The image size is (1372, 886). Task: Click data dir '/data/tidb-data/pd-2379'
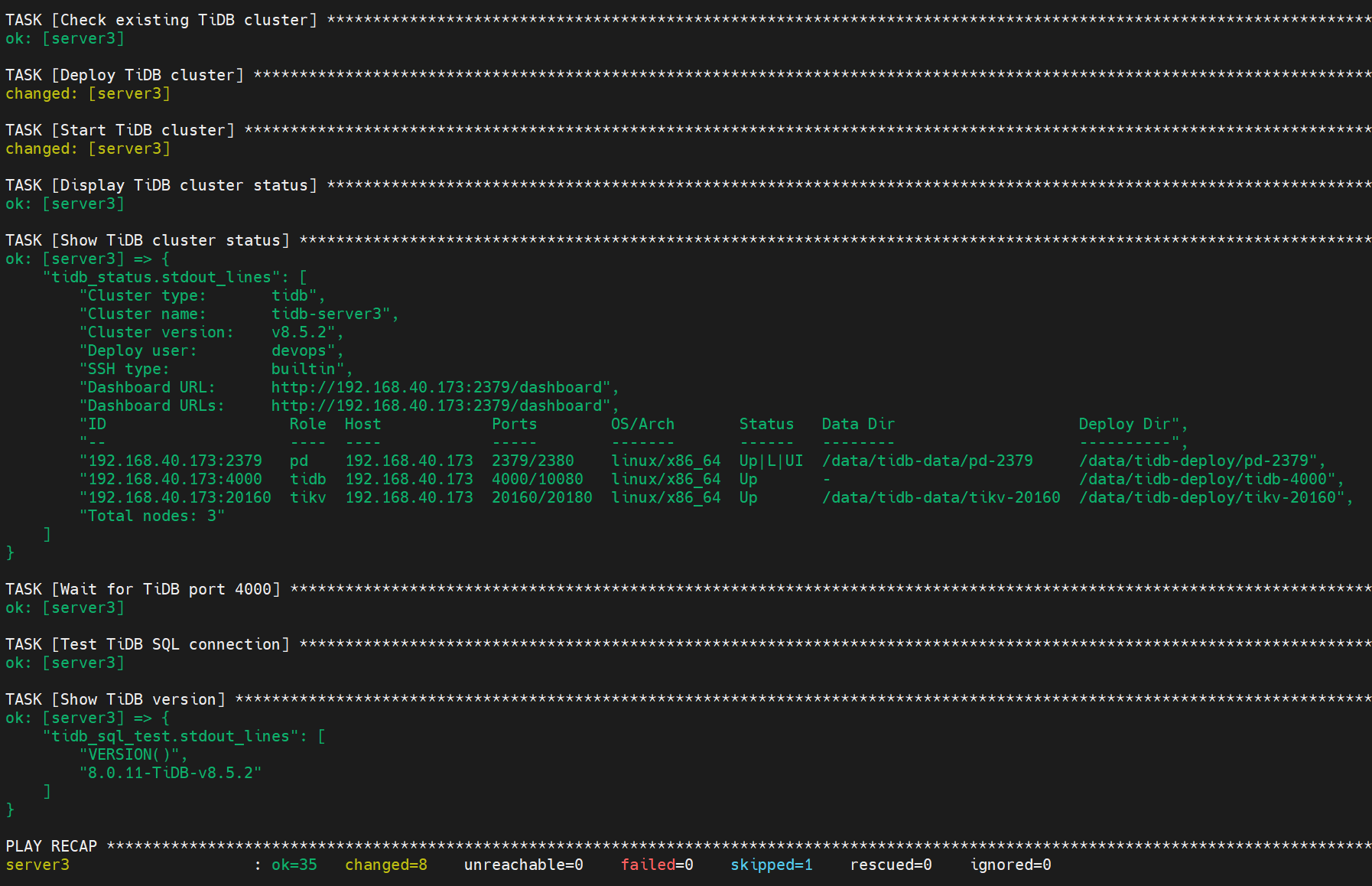click(x=928, y=461)
